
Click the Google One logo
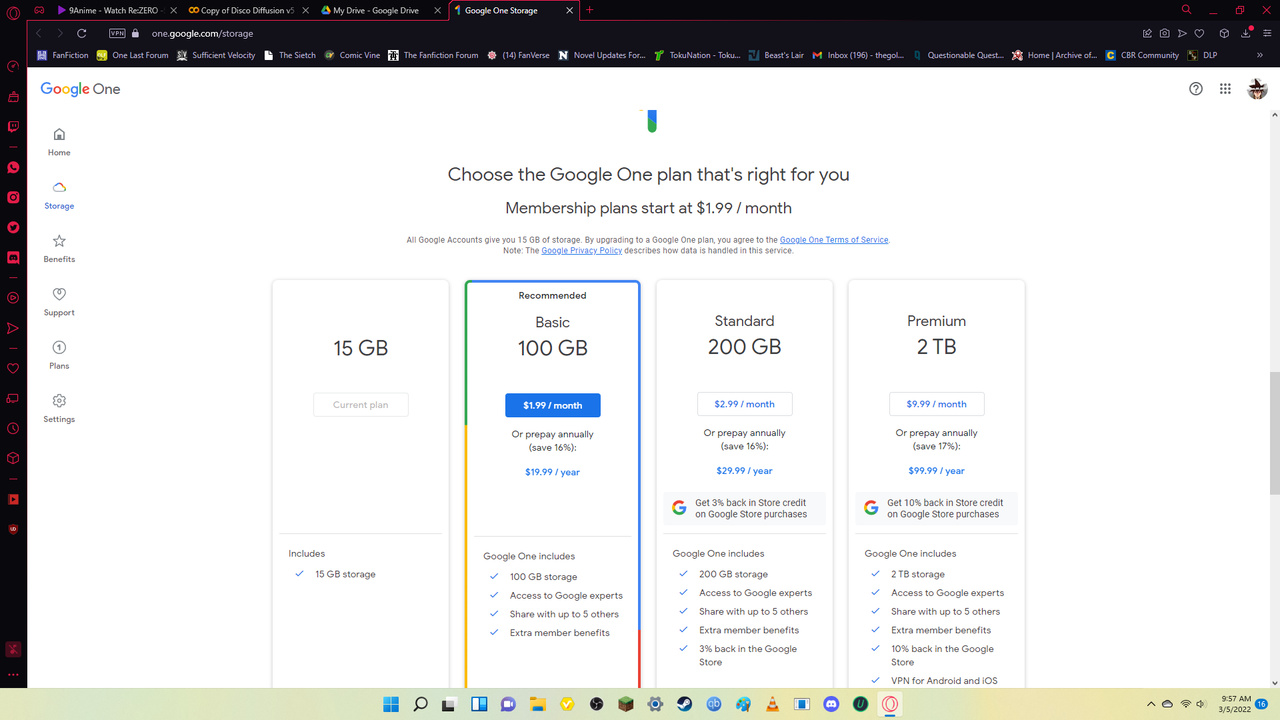pyautogui.click(x=80, y=89)
